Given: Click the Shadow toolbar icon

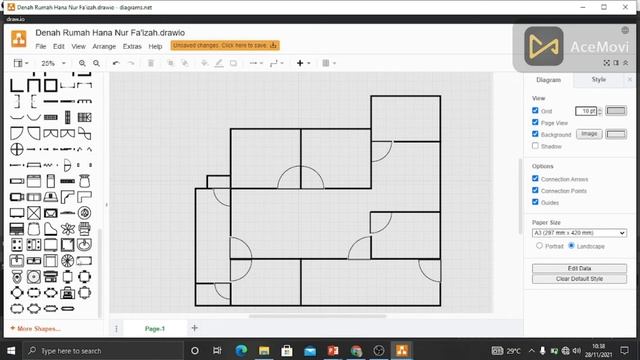Looking at the screenshot, I should click(x=233, y=63).
